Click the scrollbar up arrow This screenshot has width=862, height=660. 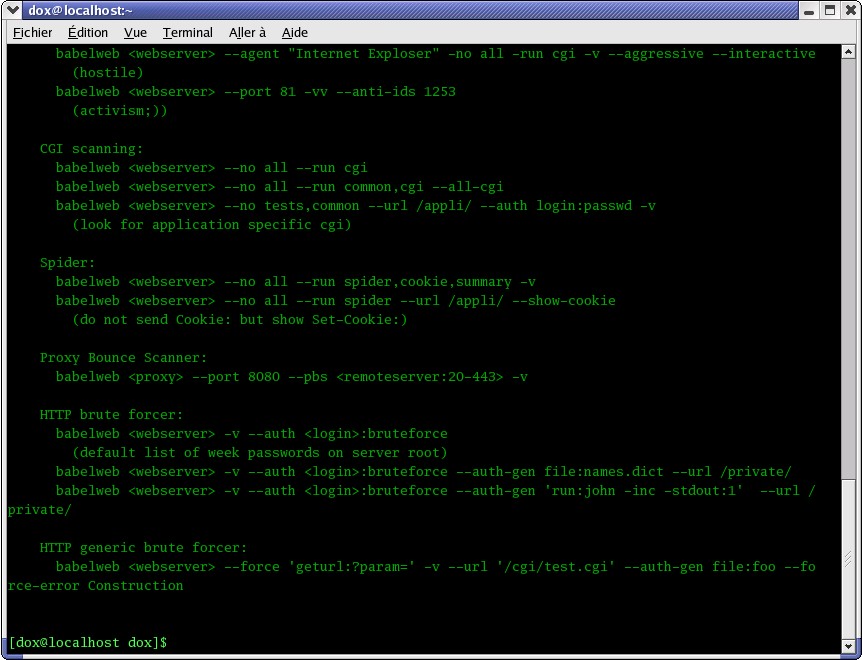pyautogui.click(x=850, y=52)
